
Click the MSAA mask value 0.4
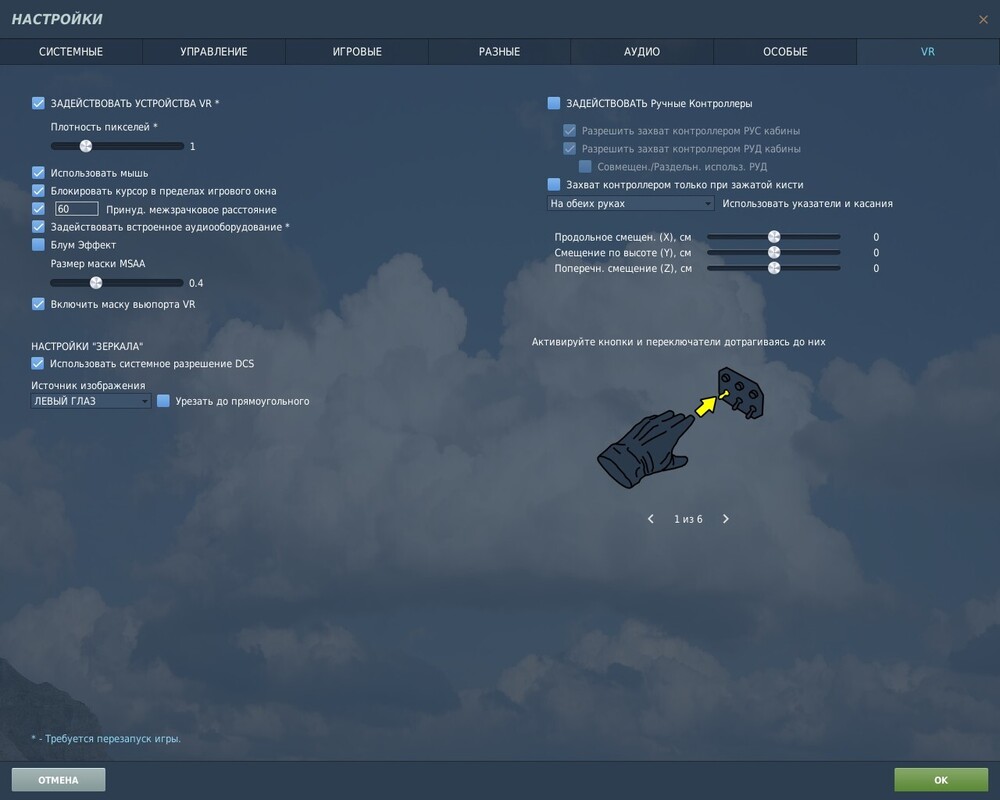tap(196, 283)
